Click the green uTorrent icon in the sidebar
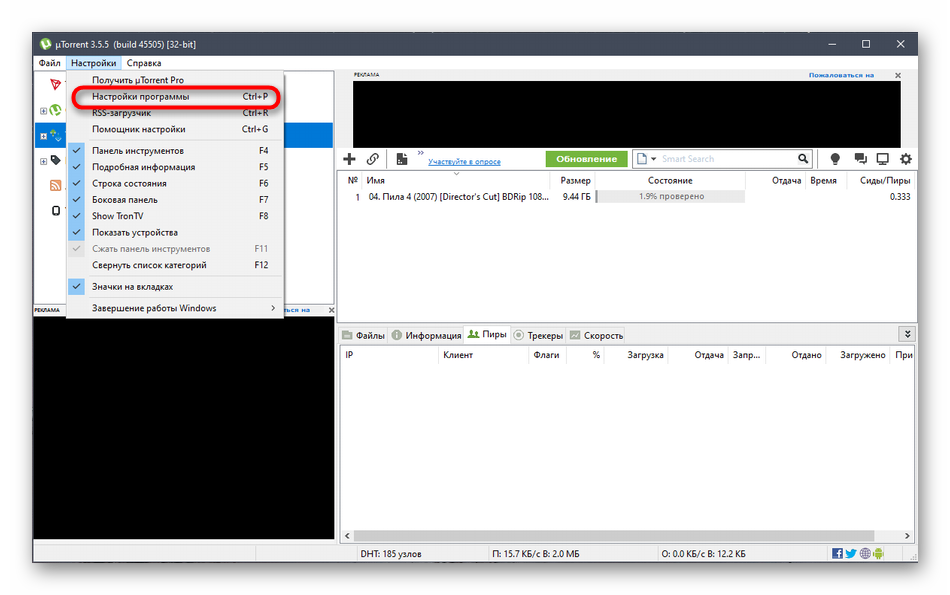This screenshot has height=595, width=950. point(56,110)
